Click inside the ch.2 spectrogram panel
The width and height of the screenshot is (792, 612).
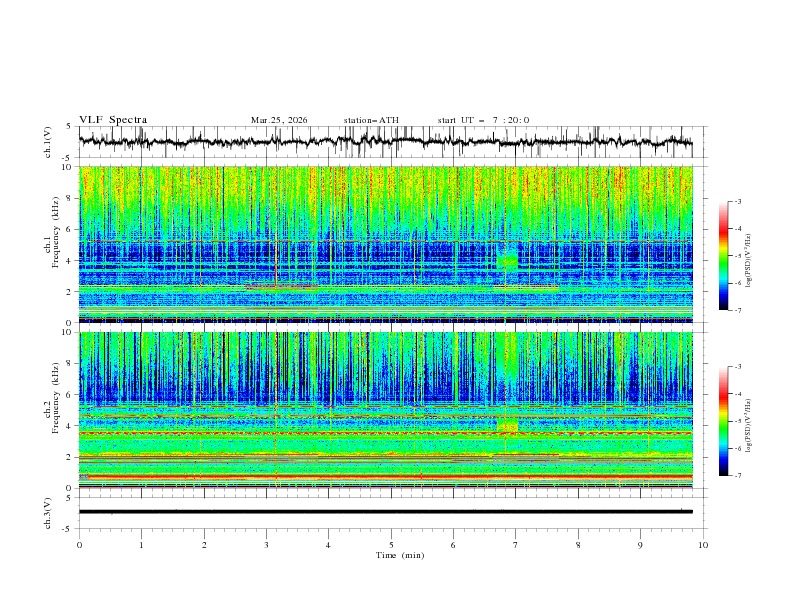[x=386, y=410]
